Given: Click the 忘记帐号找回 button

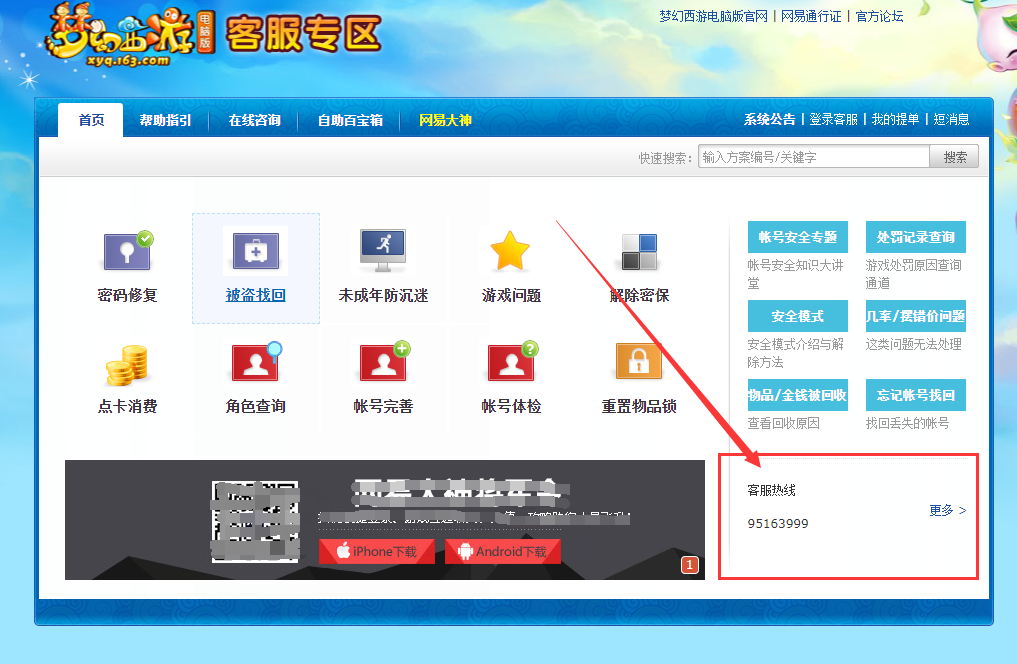Looking at the screenshot, I should point(916,395).
